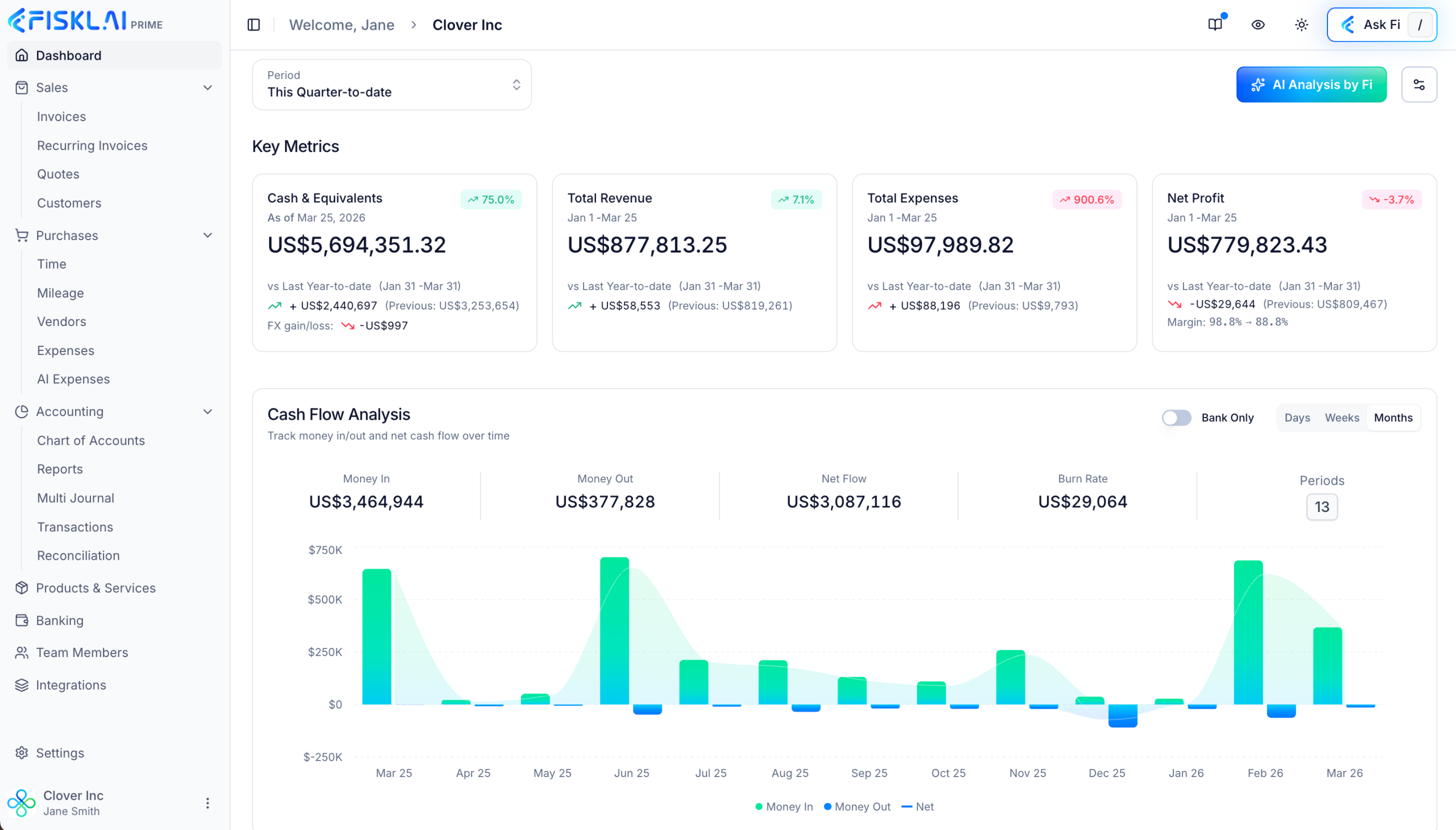The image size is (1456, 830).
Task: Click the Periods value field showing 13
Action: tap(1322, 506)
